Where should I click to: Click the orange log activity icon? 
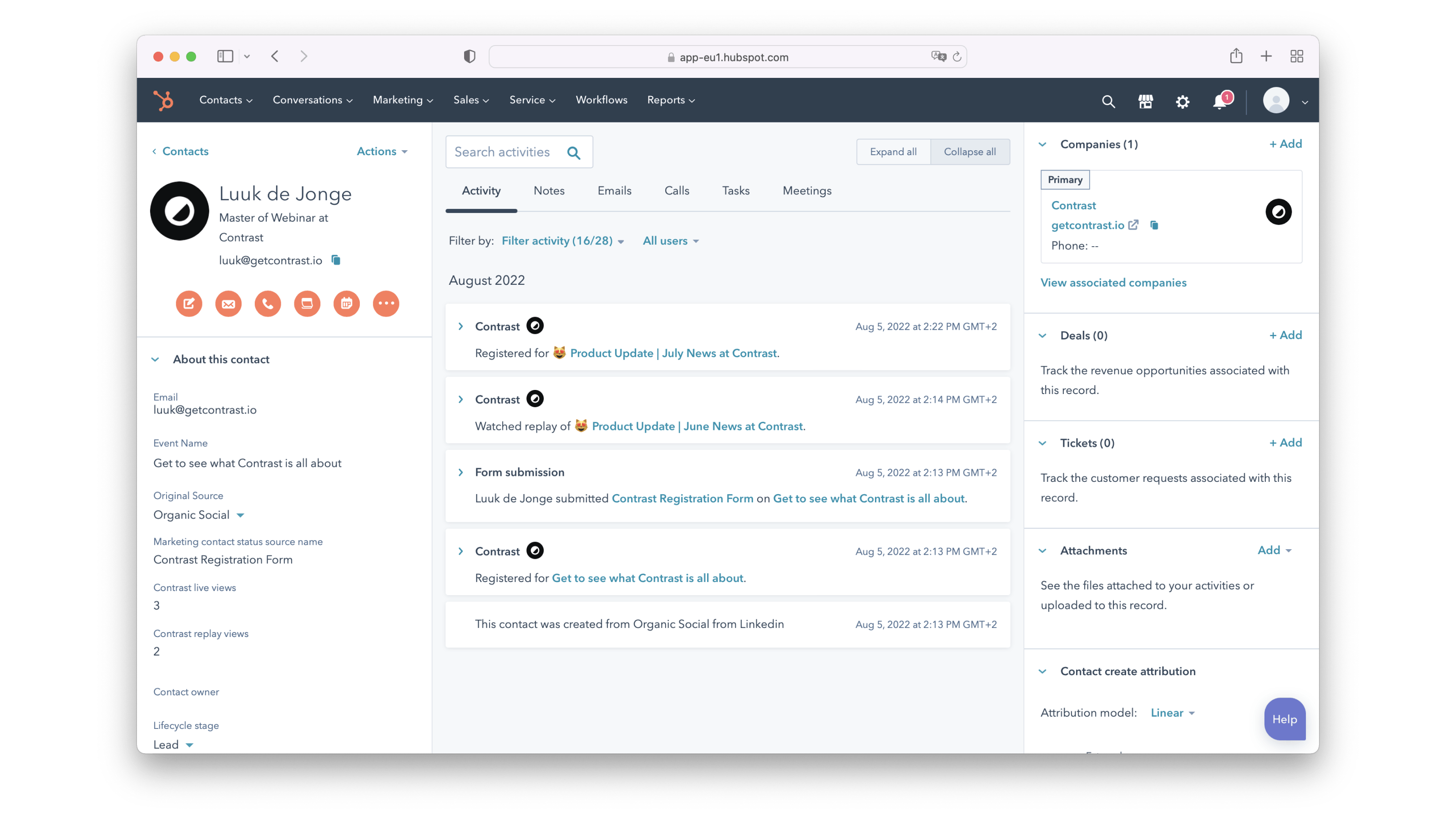(x=307, y=303)
